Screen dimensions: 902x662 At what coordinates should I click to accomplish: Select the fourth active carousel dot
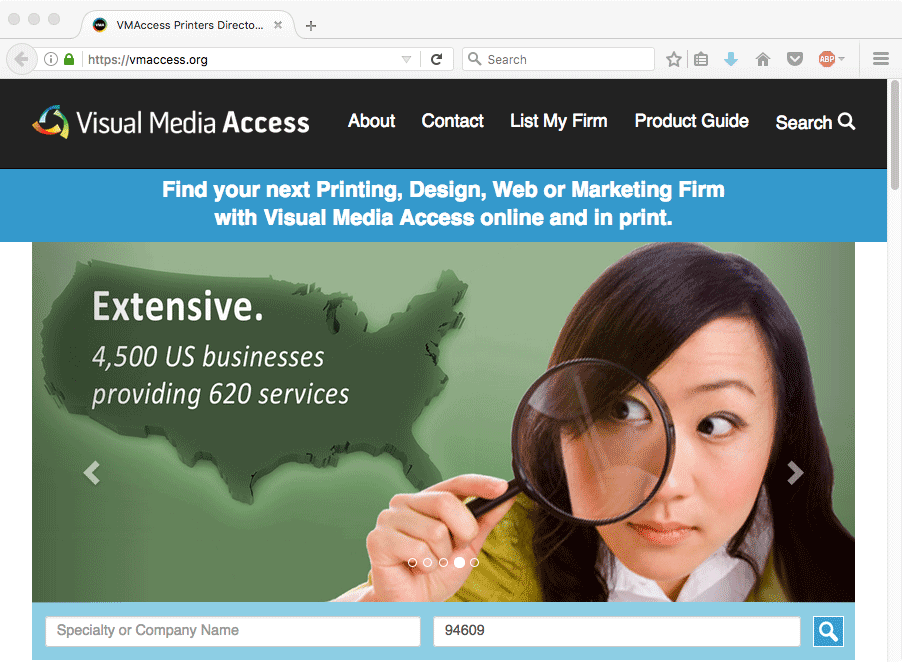(x=459, y=562)
